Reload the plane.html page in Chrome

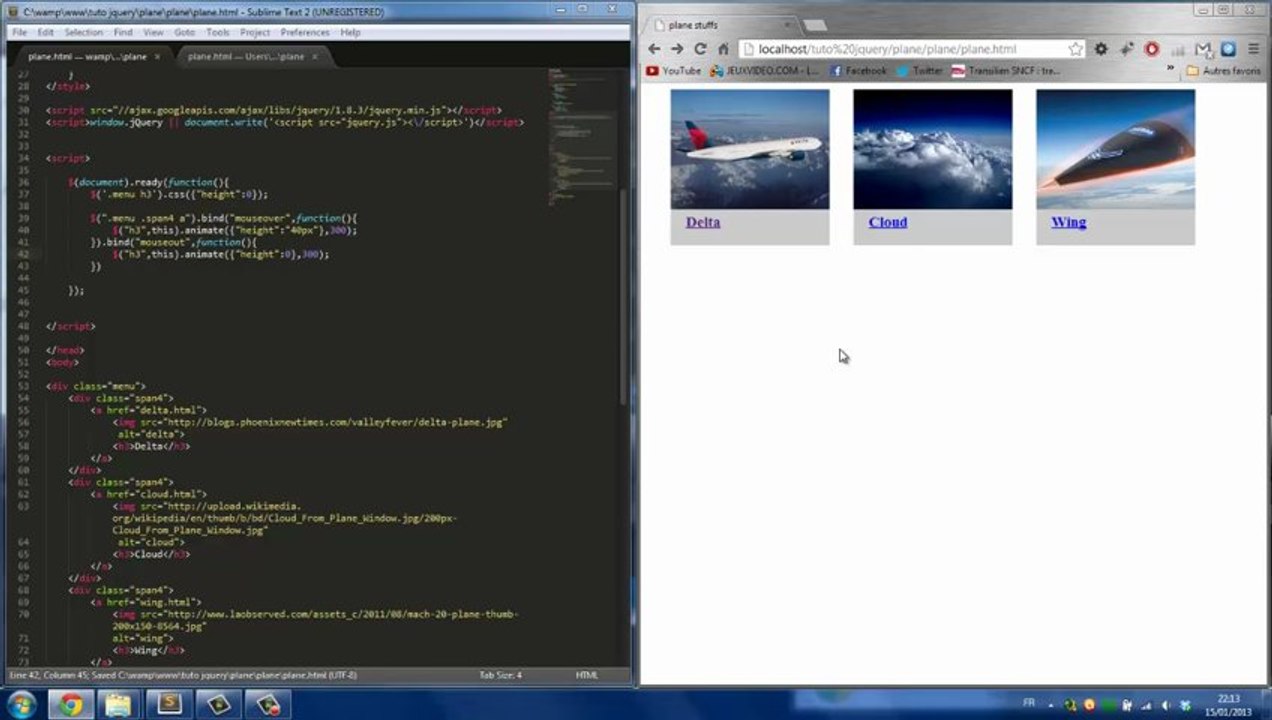click(x=700, y=49)
